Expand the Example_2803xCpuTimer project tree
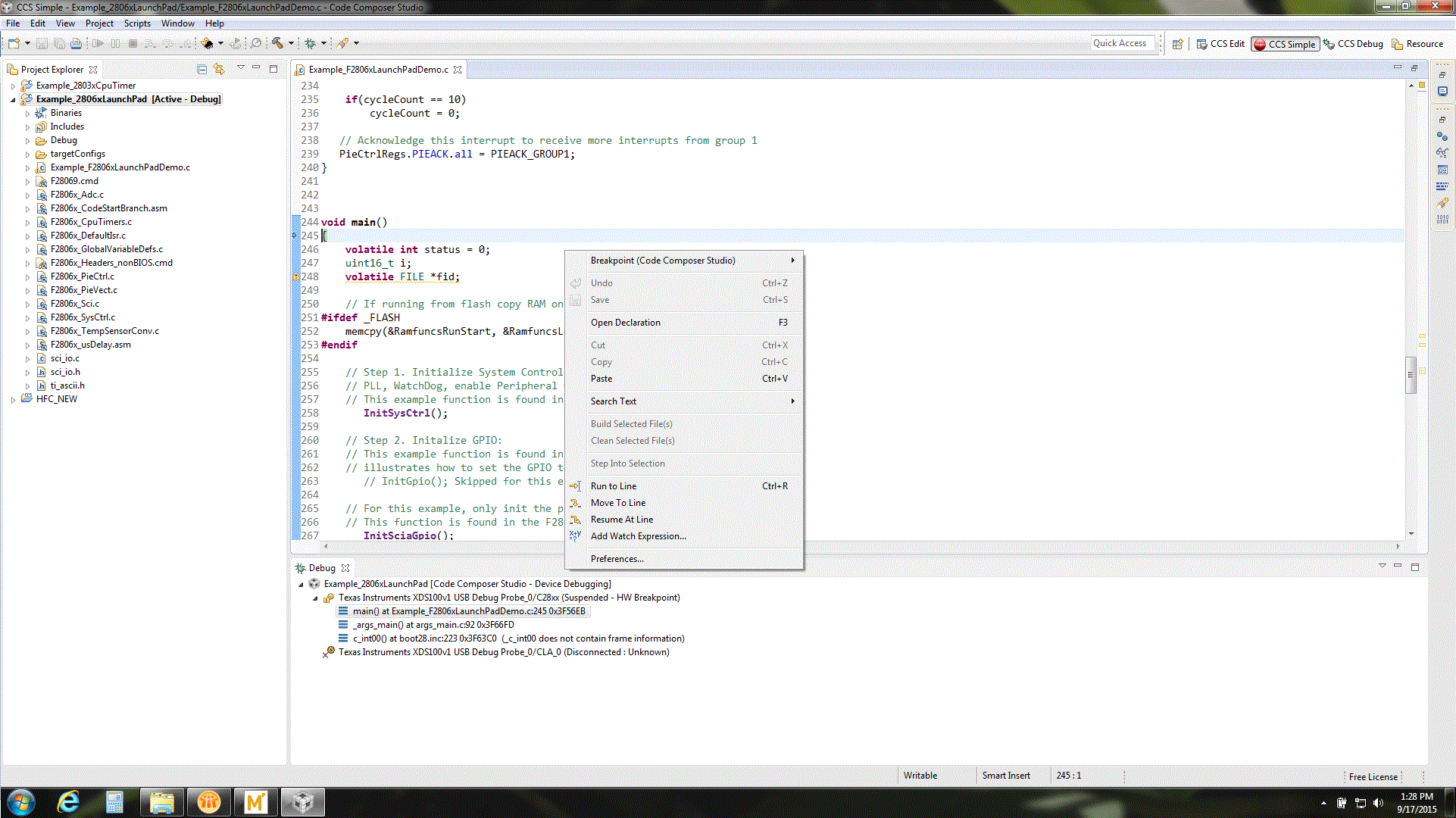Image resolution: width=1456 pixels, height=818 pixels. click(13, 86)
